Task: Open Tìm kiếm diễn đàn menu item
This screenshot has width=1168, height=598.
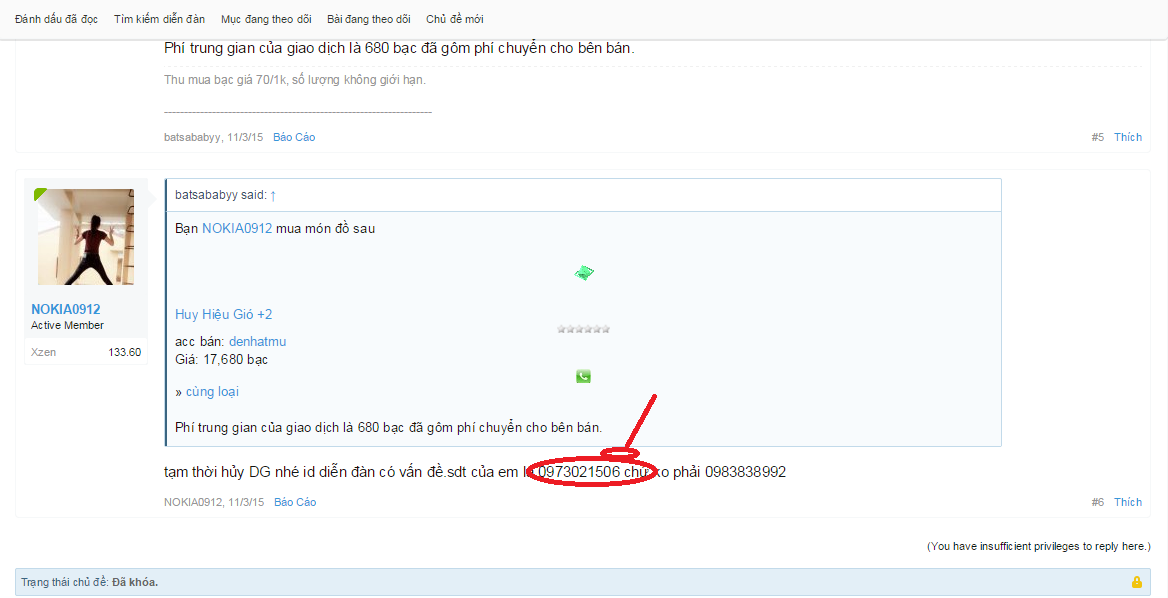Action: coord(159,19)
